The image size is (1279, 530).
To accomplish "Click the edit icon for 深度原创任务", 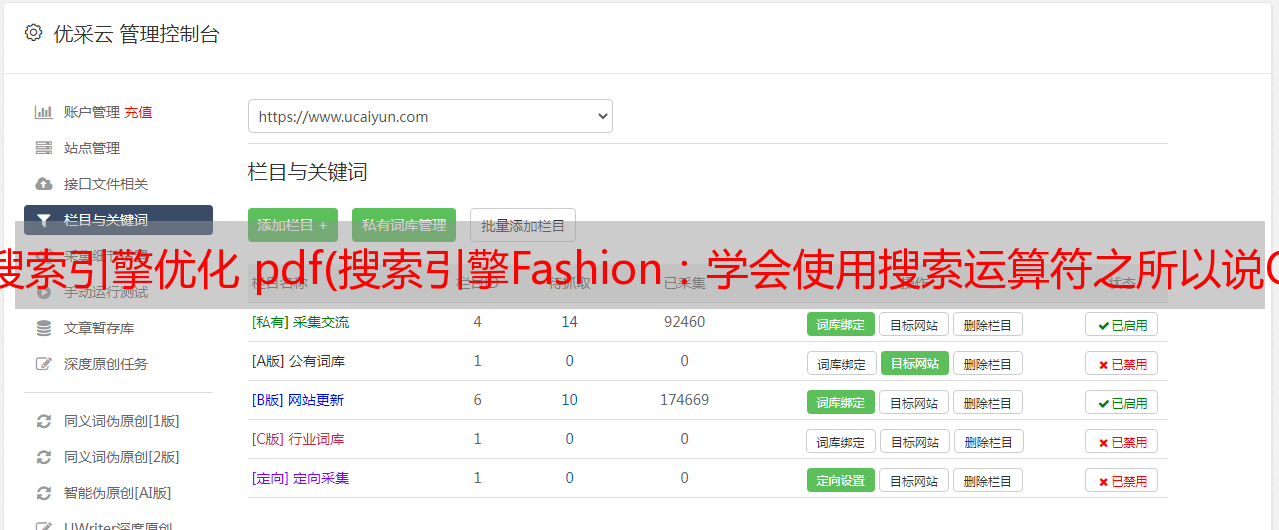I will 44,364.
